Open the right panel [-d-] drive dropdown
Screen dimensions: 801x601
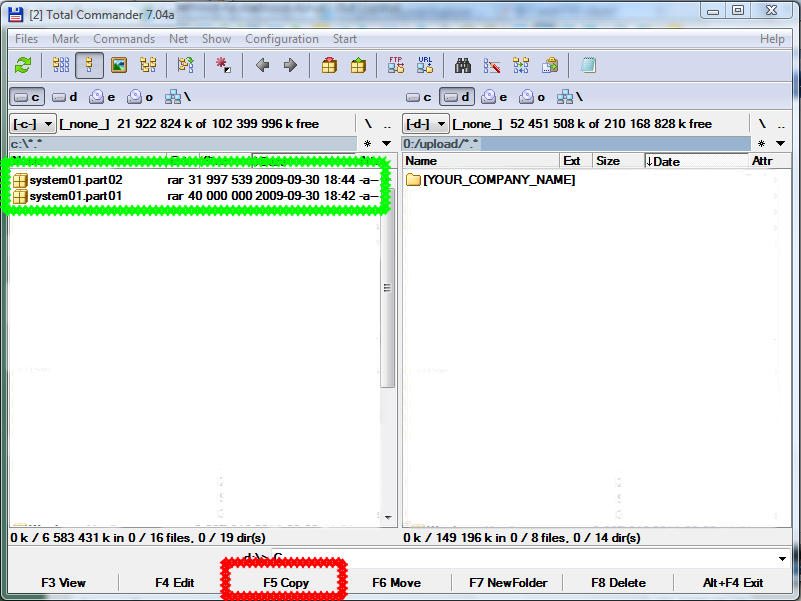tap(425, 124)
